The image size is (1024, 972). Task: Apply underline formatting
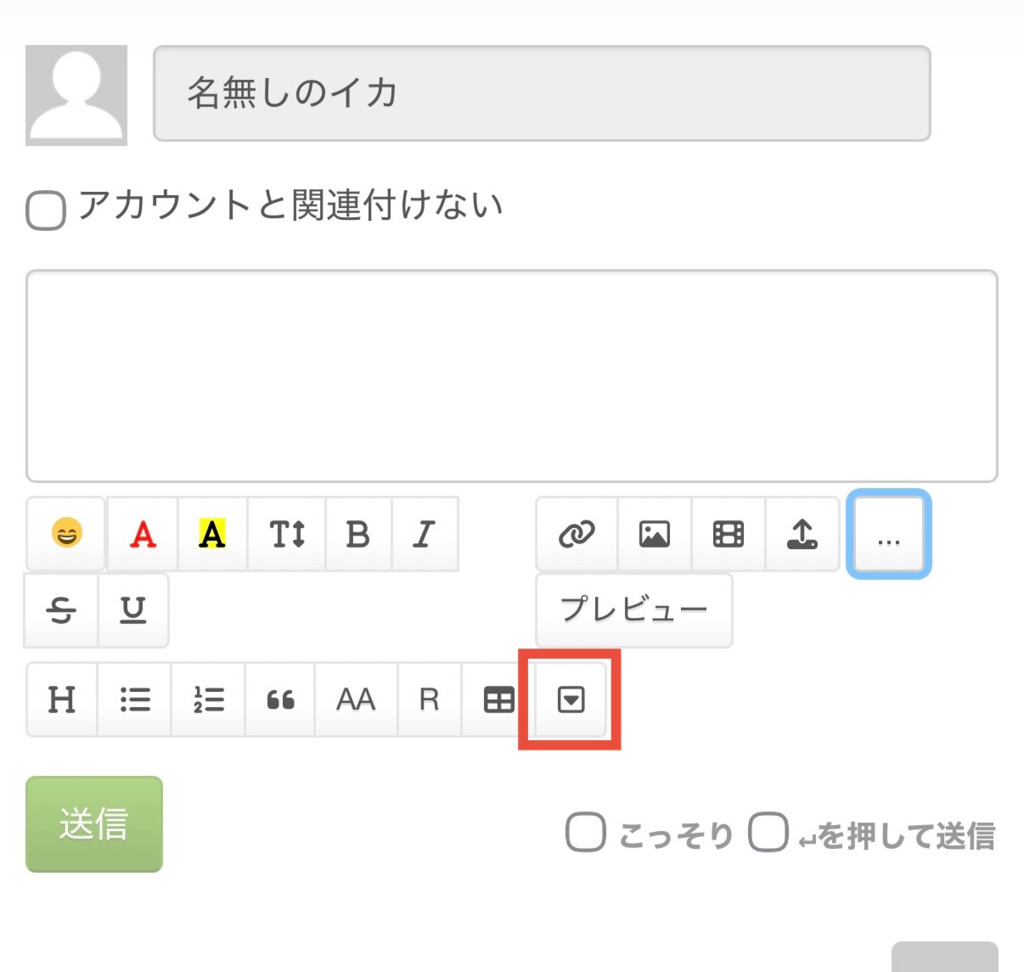[132, 609]
